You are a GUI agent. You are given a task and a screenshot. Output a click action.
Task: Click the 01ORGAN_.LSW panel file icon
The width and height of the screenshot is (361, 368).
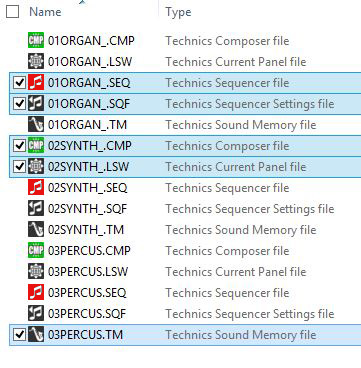(x=36, y=62)
